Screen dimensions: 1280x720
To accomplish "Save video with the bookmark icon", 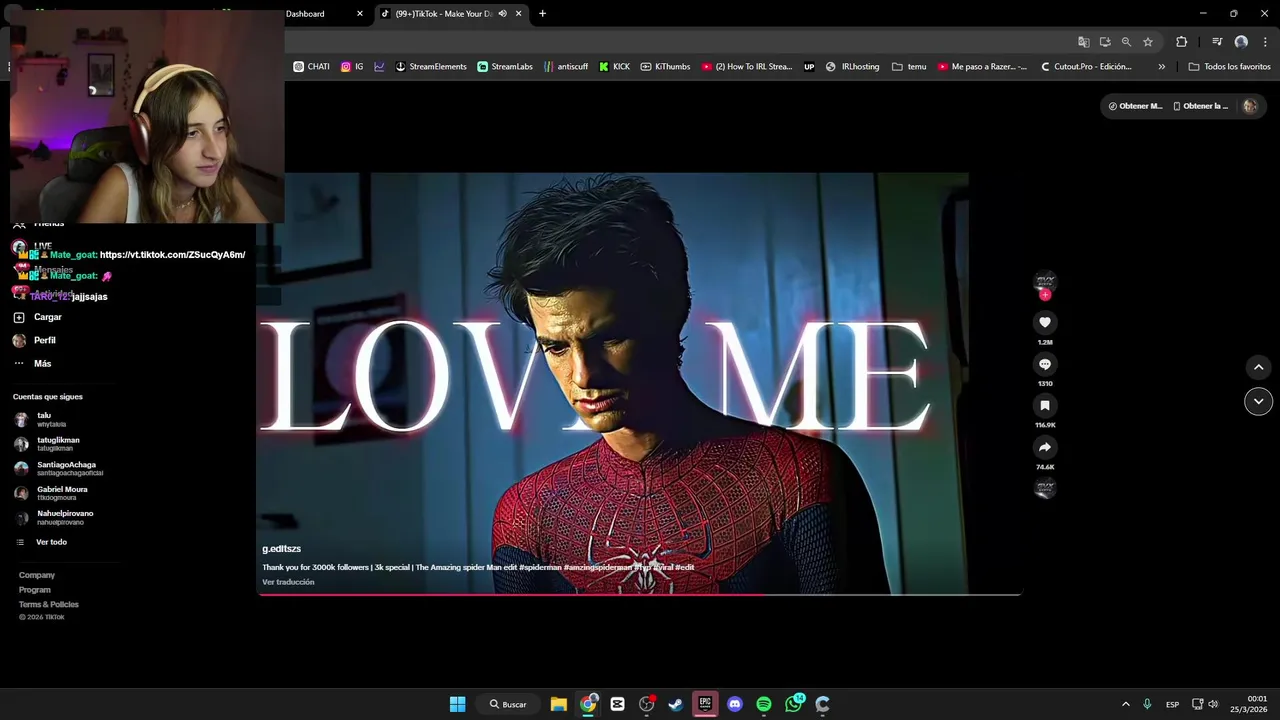I will tap(1045, 405).
